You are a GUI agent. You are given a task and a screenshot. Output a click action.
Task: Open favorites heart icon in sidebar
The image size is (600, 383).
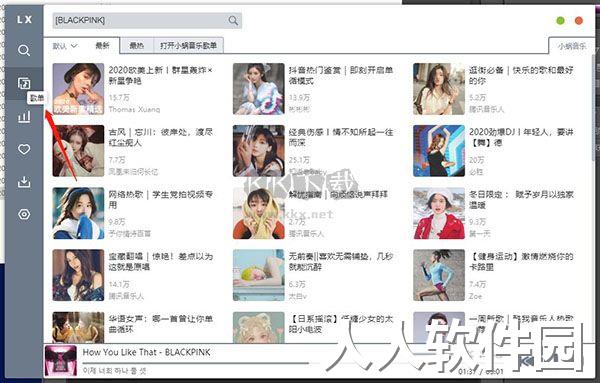(24, 149)
